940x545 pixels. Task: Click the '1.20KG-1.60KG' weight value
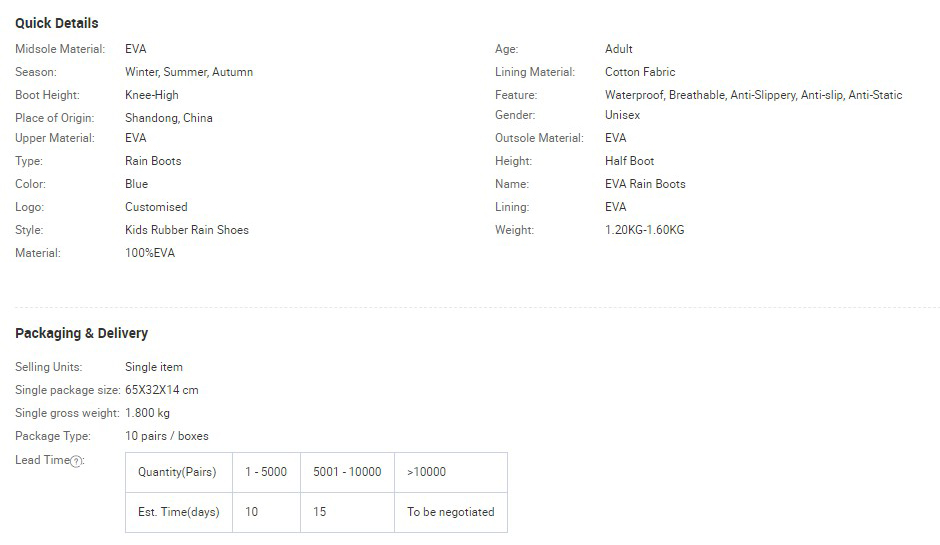tap(644, 230)
